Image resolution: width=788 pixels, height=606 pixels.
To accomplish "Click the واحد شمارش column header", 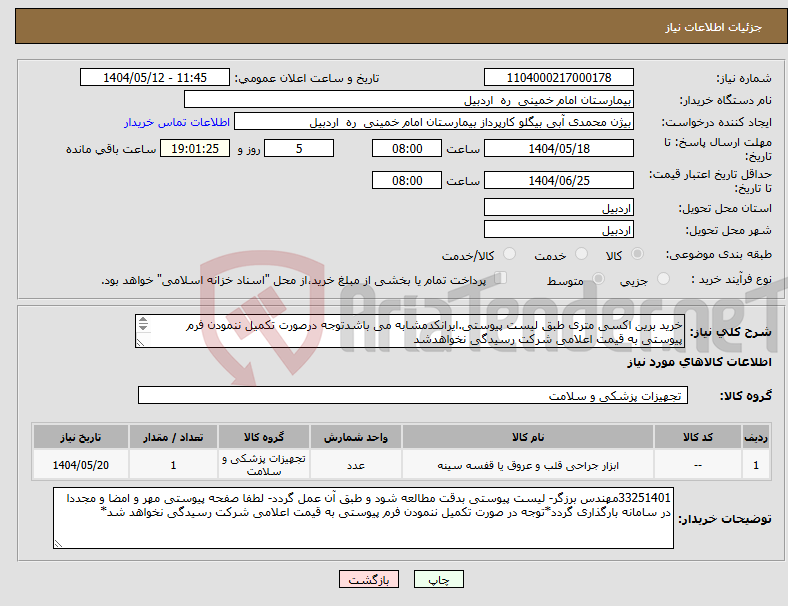I will pyautogui.click(x=356, y=437).
